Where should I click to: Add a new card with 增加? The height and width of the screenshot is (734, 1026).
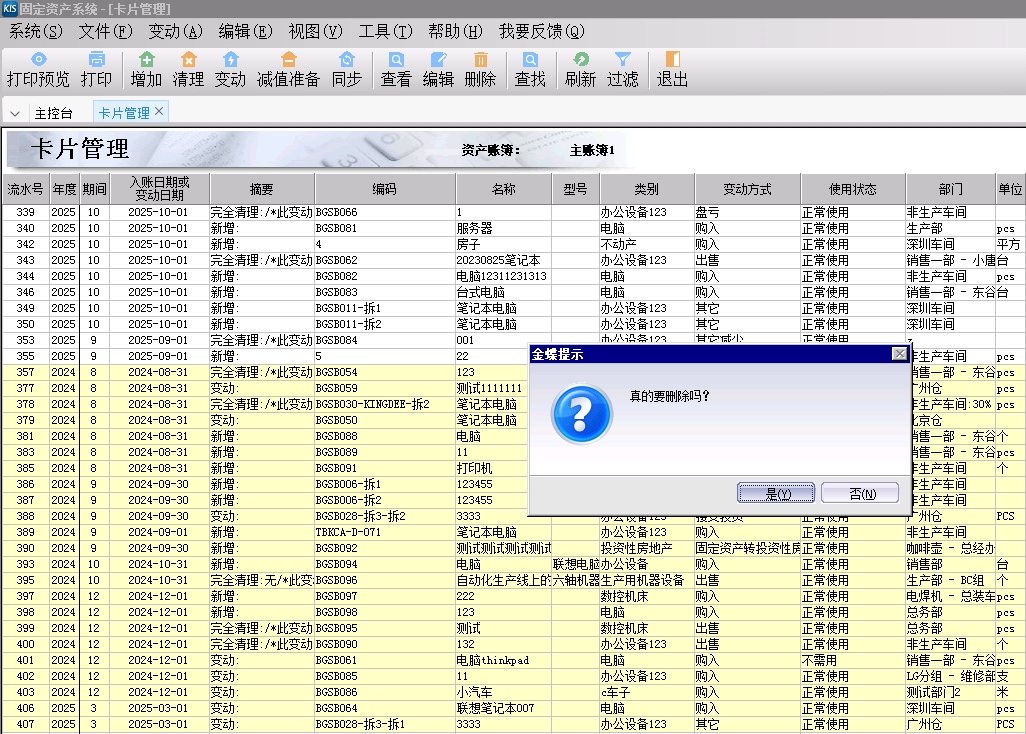(146, 70)
